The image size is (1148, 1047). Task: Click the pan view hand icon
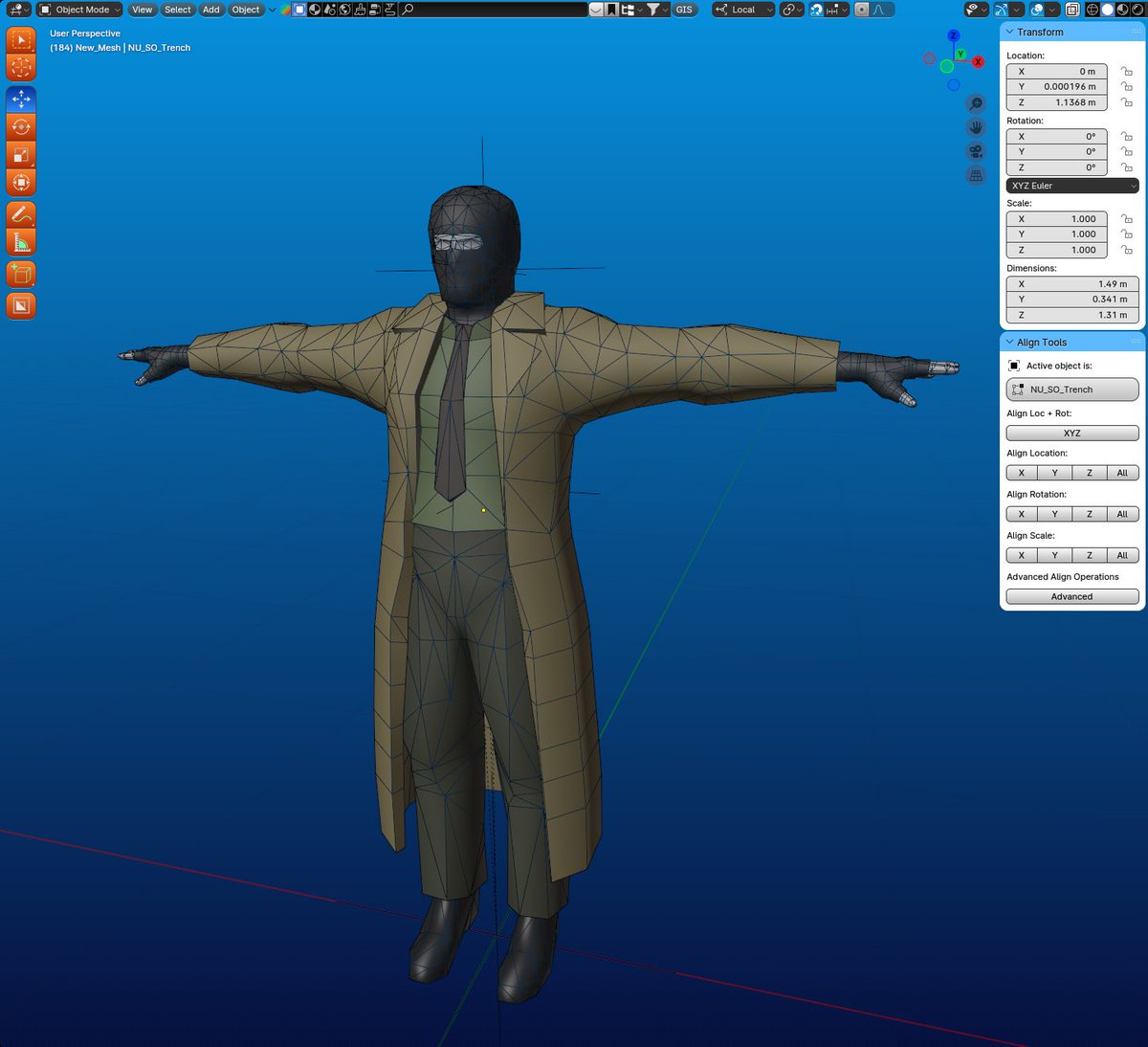point(976,127)
